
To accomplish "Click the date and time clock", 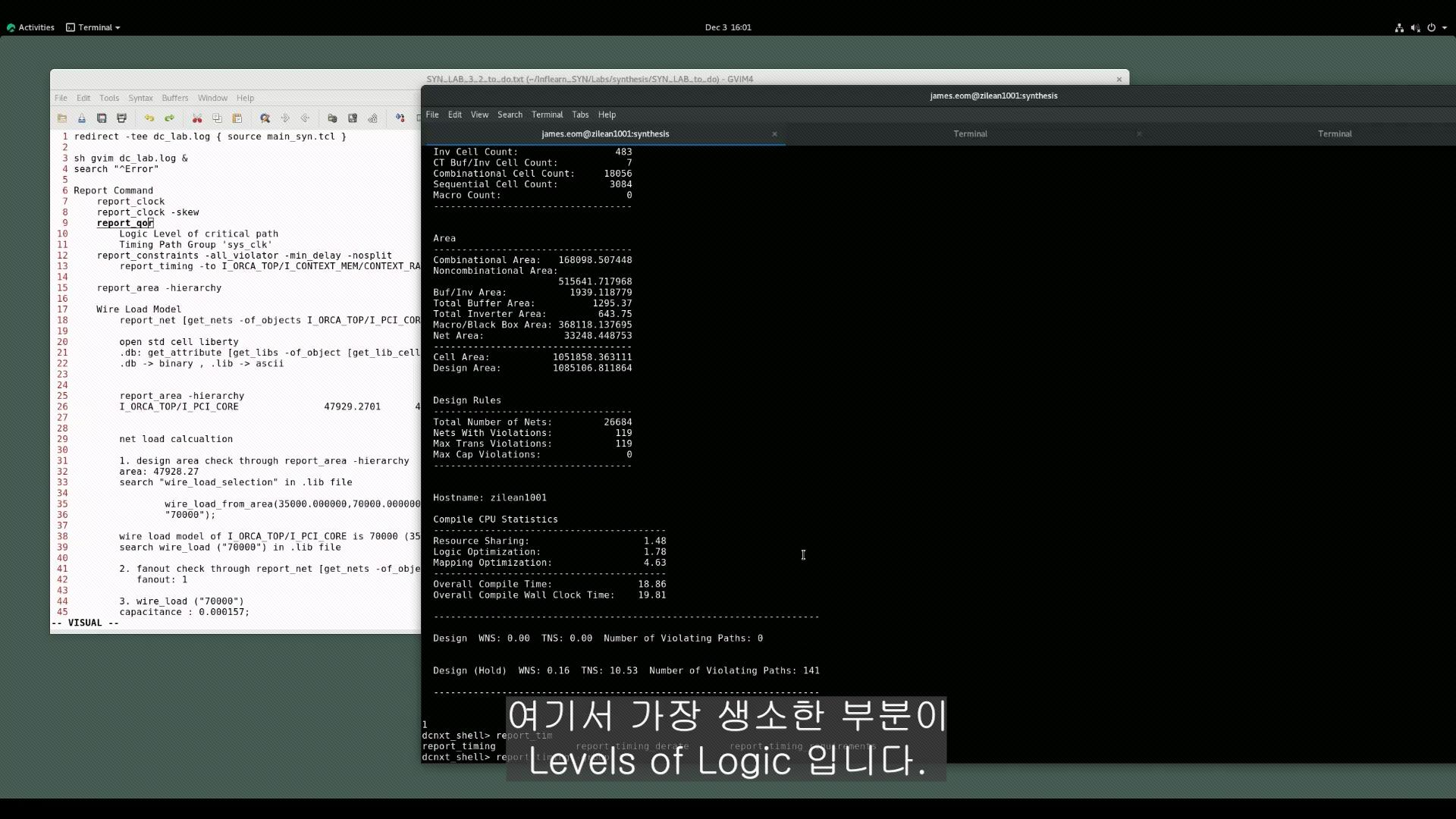I will point(727,27).
